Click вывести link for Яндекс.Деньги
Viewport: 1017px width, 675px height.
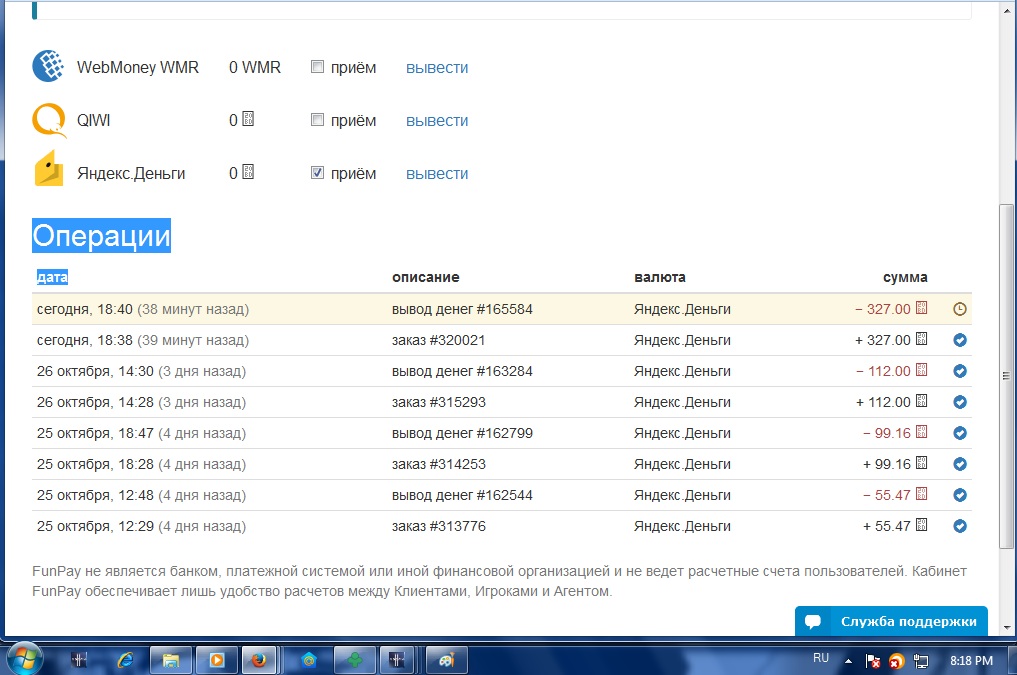click(437, 174)
